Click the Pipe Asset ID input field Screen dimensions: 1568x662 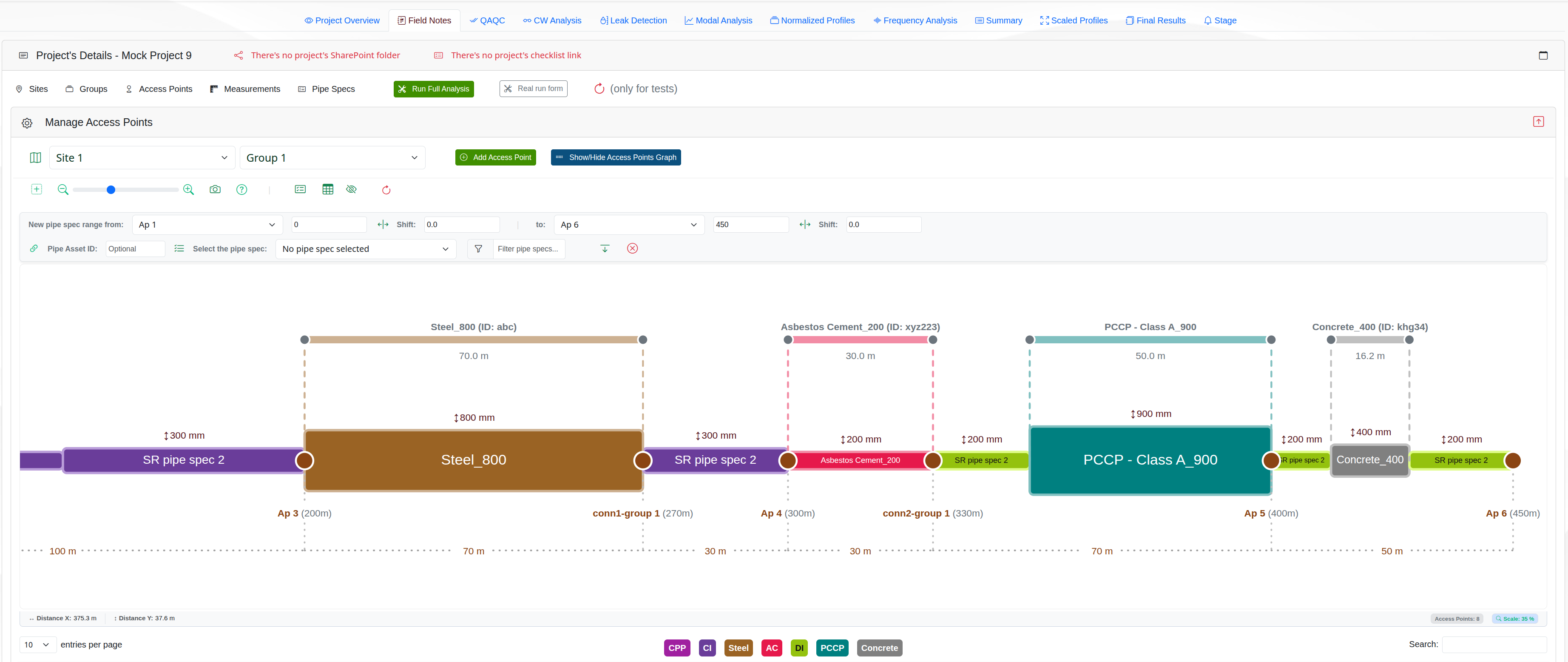click(135, 248)
